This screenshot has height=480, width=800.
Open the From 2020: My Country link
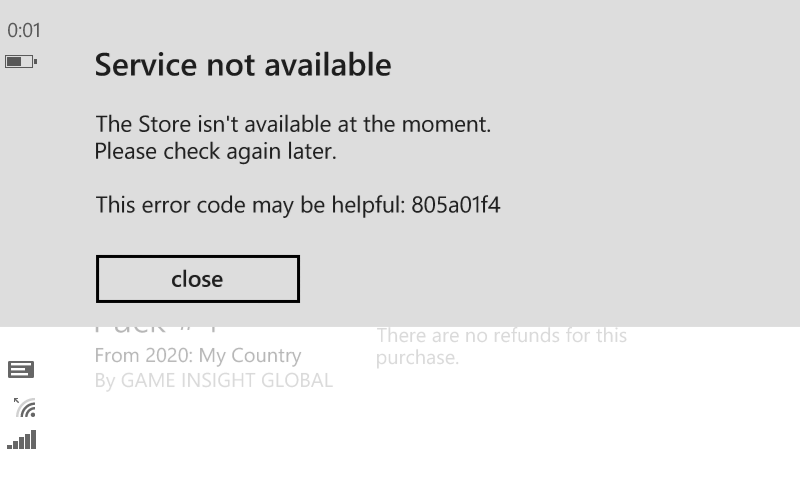(x=198, y=355)
